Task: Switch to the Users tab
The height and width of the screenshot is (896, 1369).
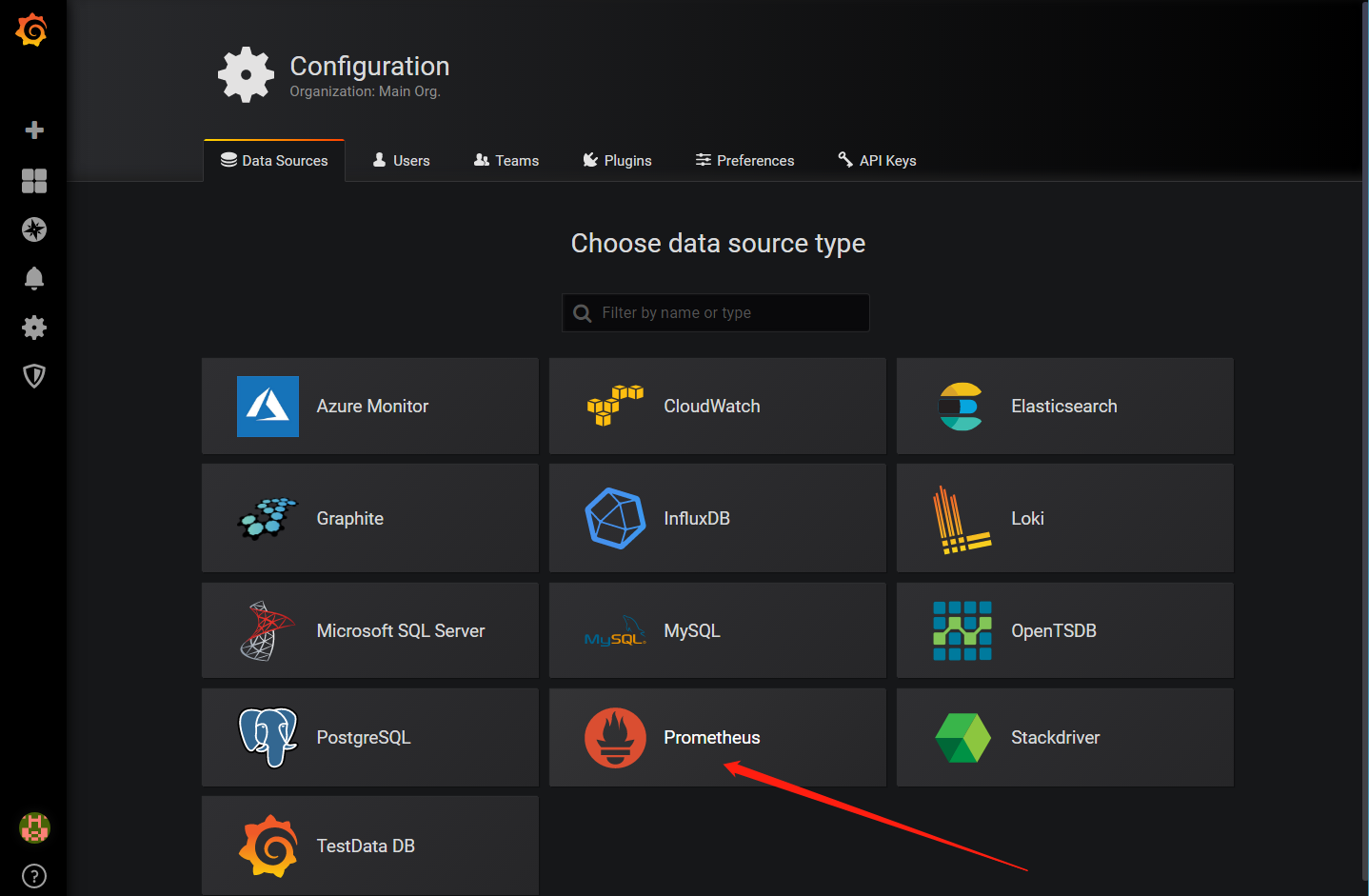Action: click(401, 161)
